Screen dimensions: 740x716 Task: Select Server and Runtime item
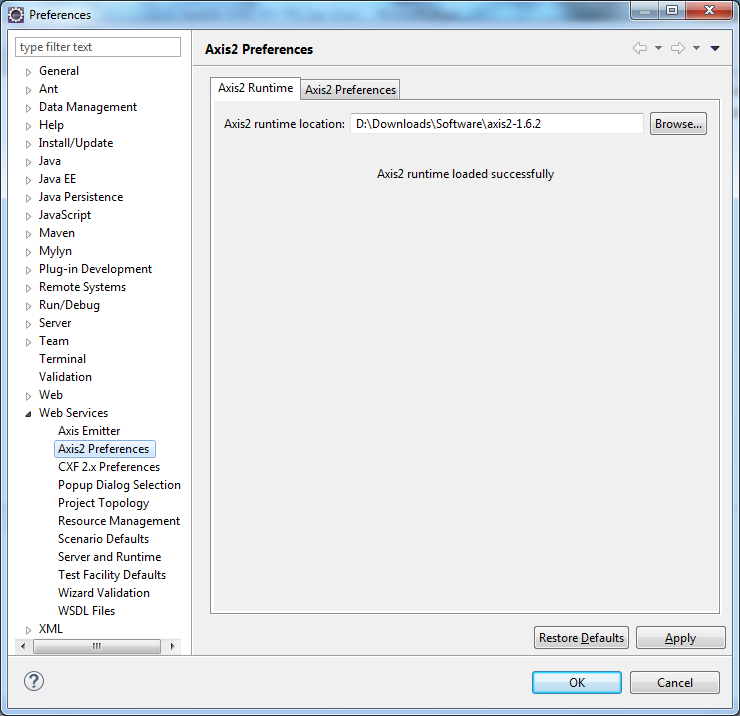tap(109, 557)
